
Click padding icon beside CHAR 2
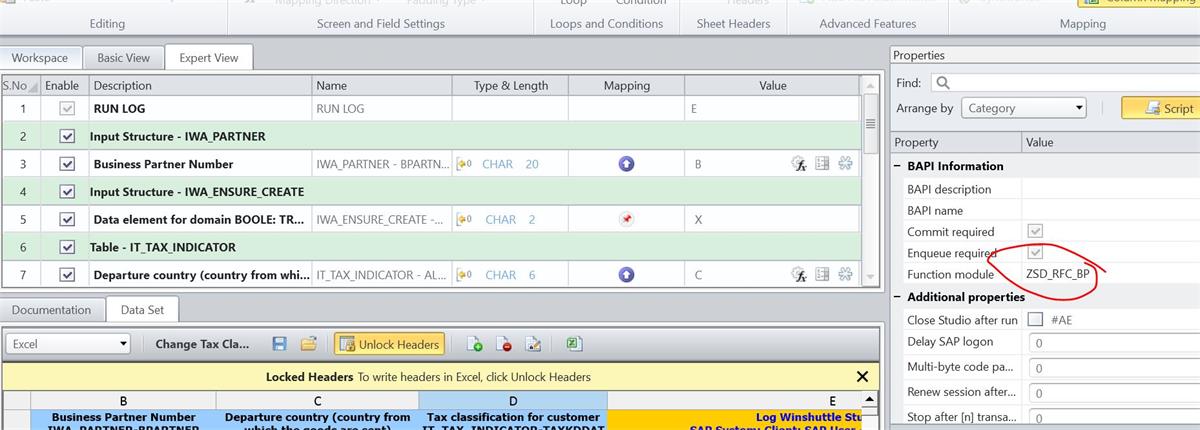tap(464, 219)
